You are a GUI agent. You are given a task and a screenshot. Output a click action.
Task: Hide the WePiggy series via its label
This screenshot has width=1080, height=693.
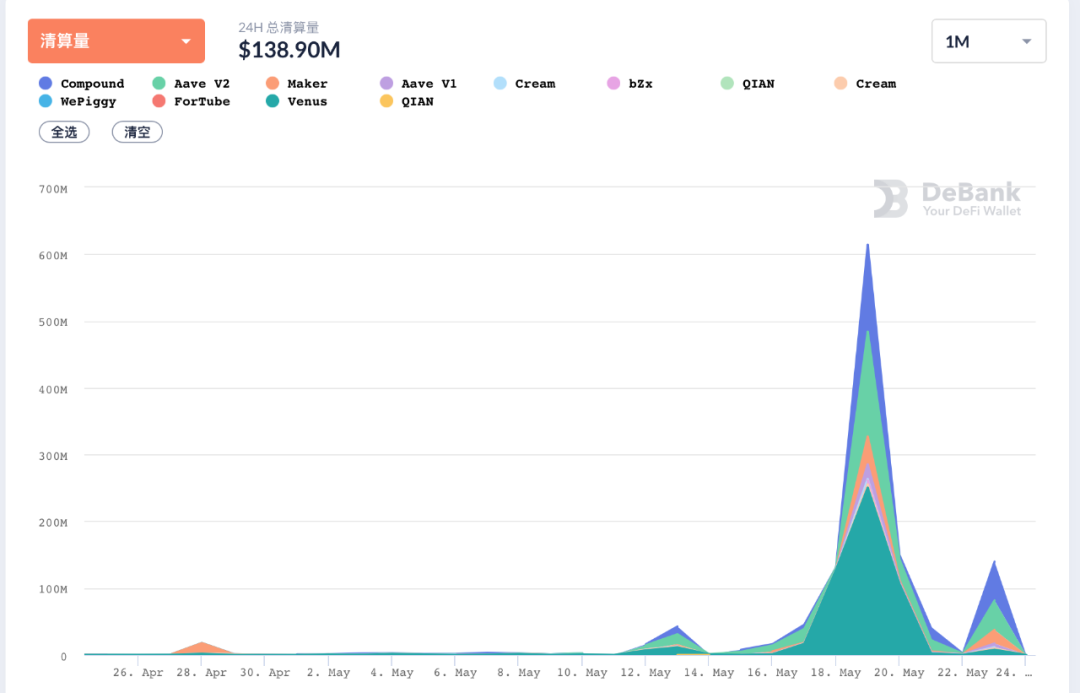(88, 102)
